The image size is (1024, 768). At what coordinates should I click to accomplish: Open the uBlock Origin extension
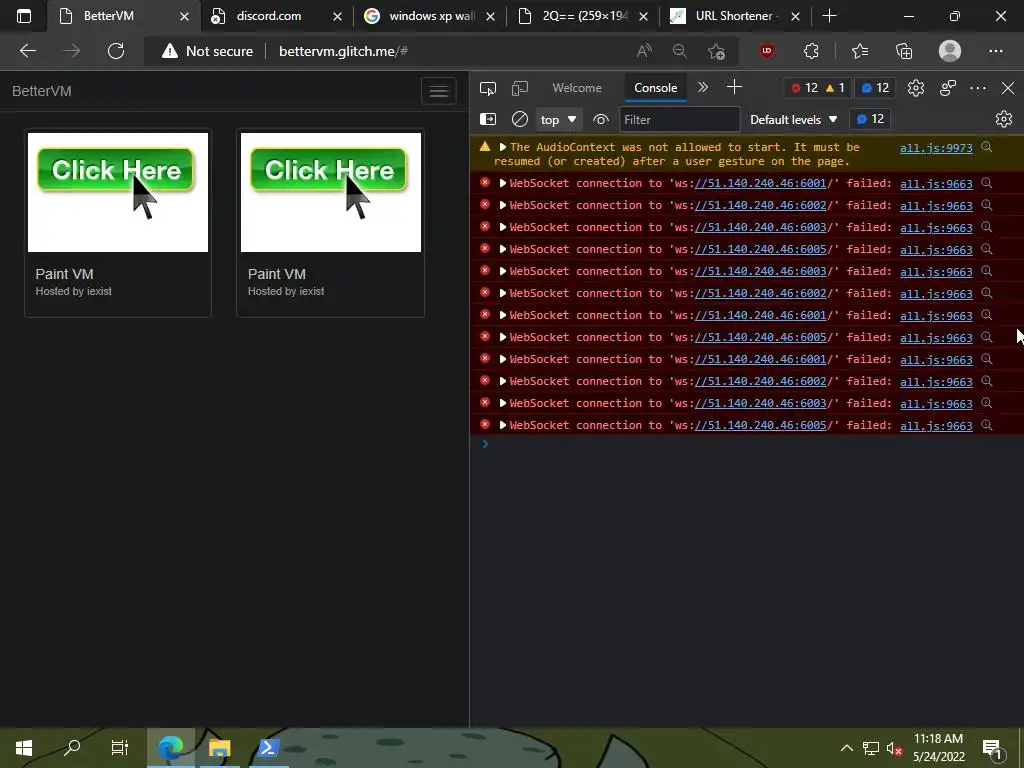(767, 51)
